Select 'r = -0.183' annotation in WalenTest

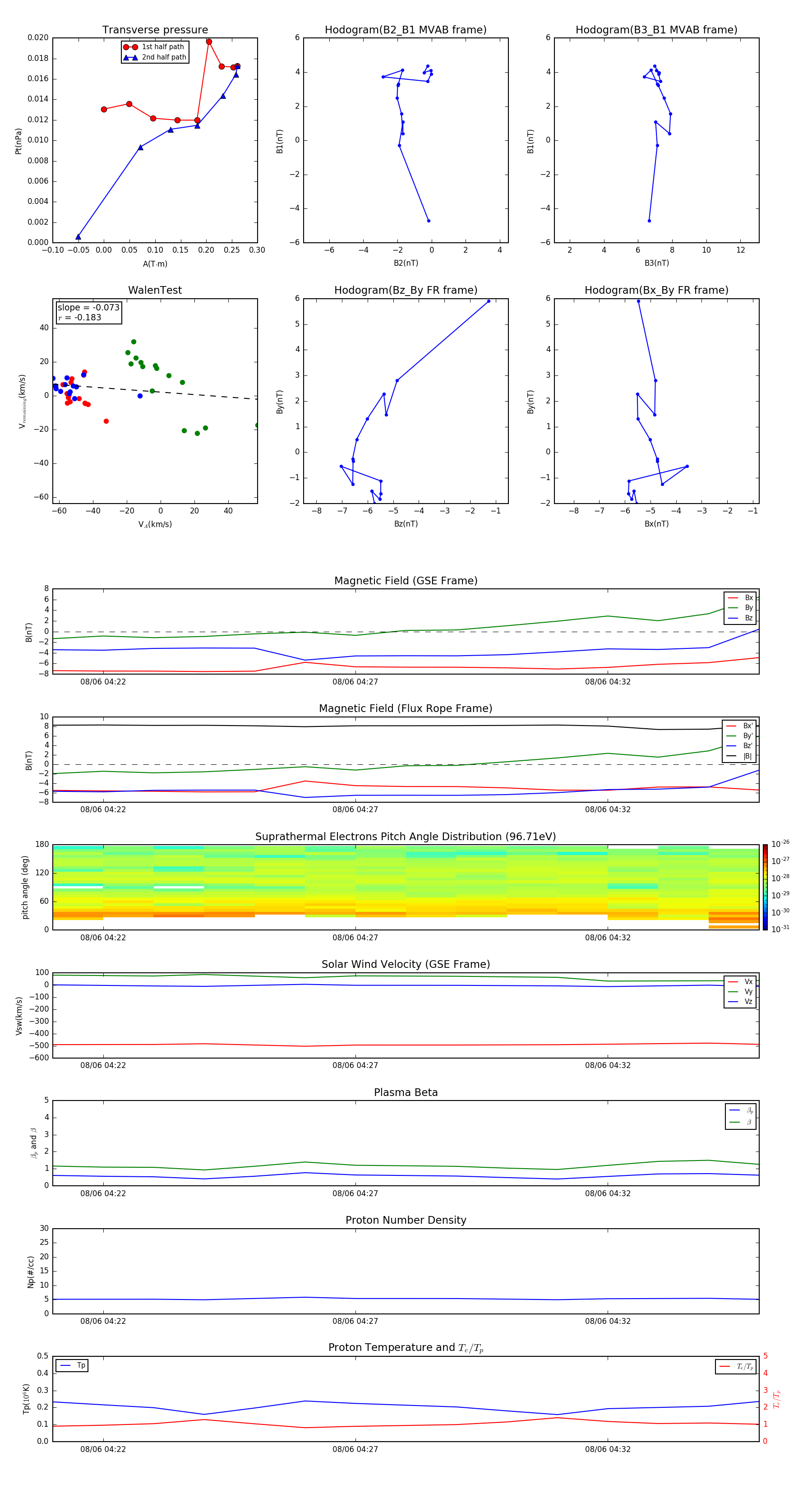pos(79,317)
